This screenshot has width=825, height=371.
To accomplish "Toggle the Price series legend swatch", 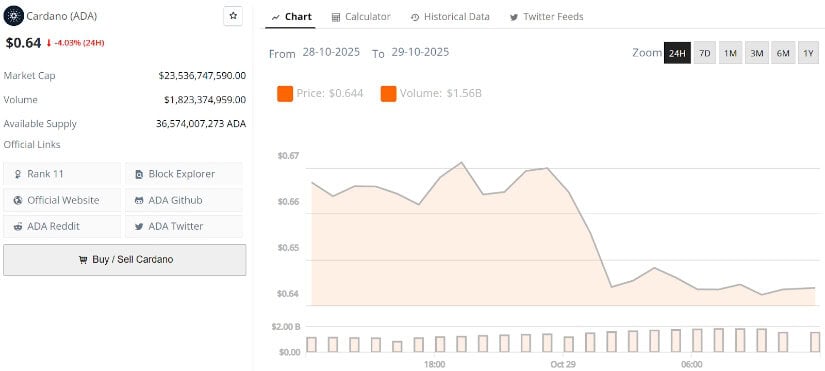I will pos(285,94).
